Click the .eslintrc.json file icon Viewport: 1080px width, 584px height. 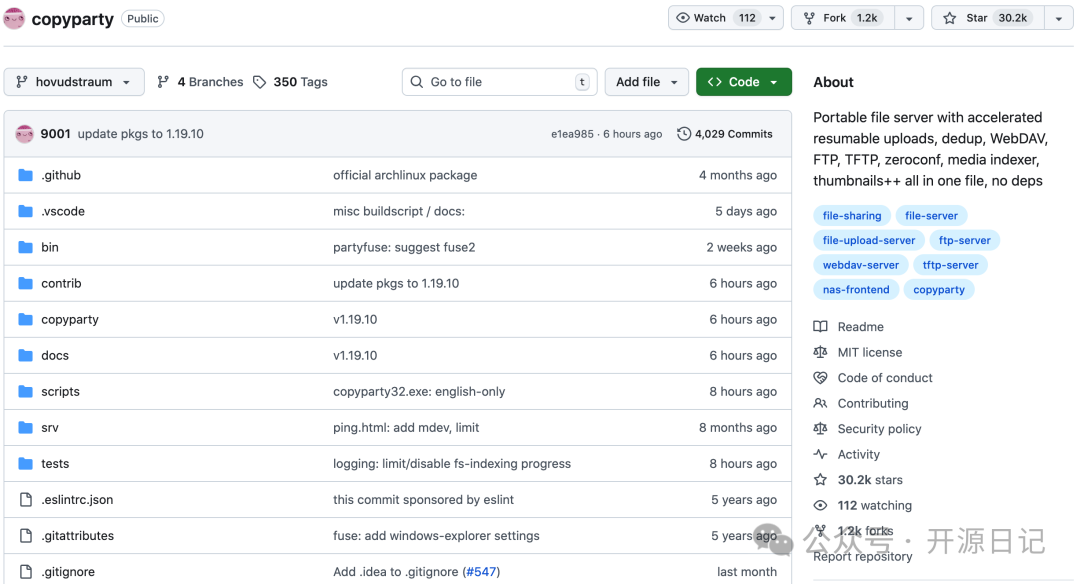[x=26, y=500]
